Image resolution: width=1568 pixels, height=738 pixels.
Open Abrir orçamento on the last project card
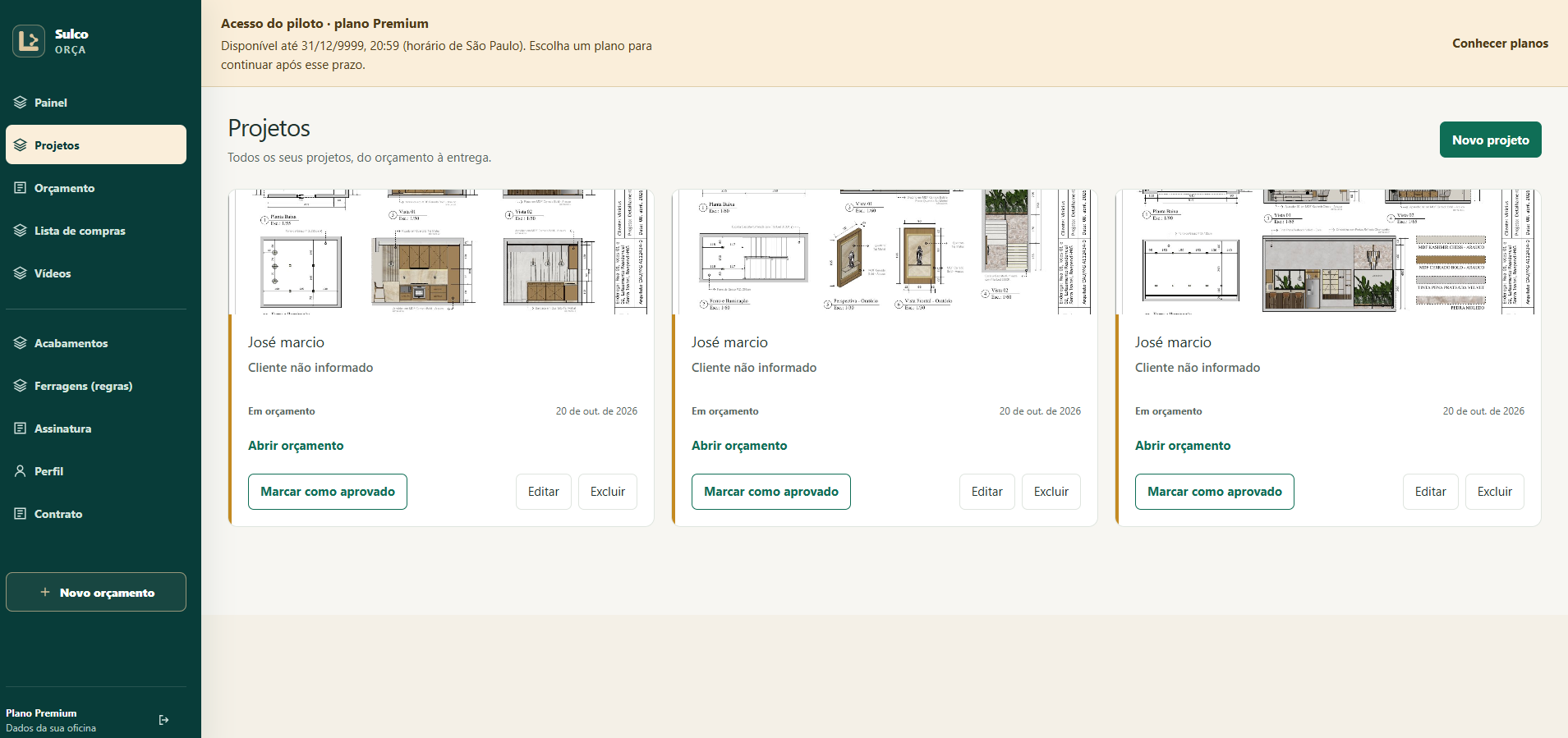[1183, 446]
